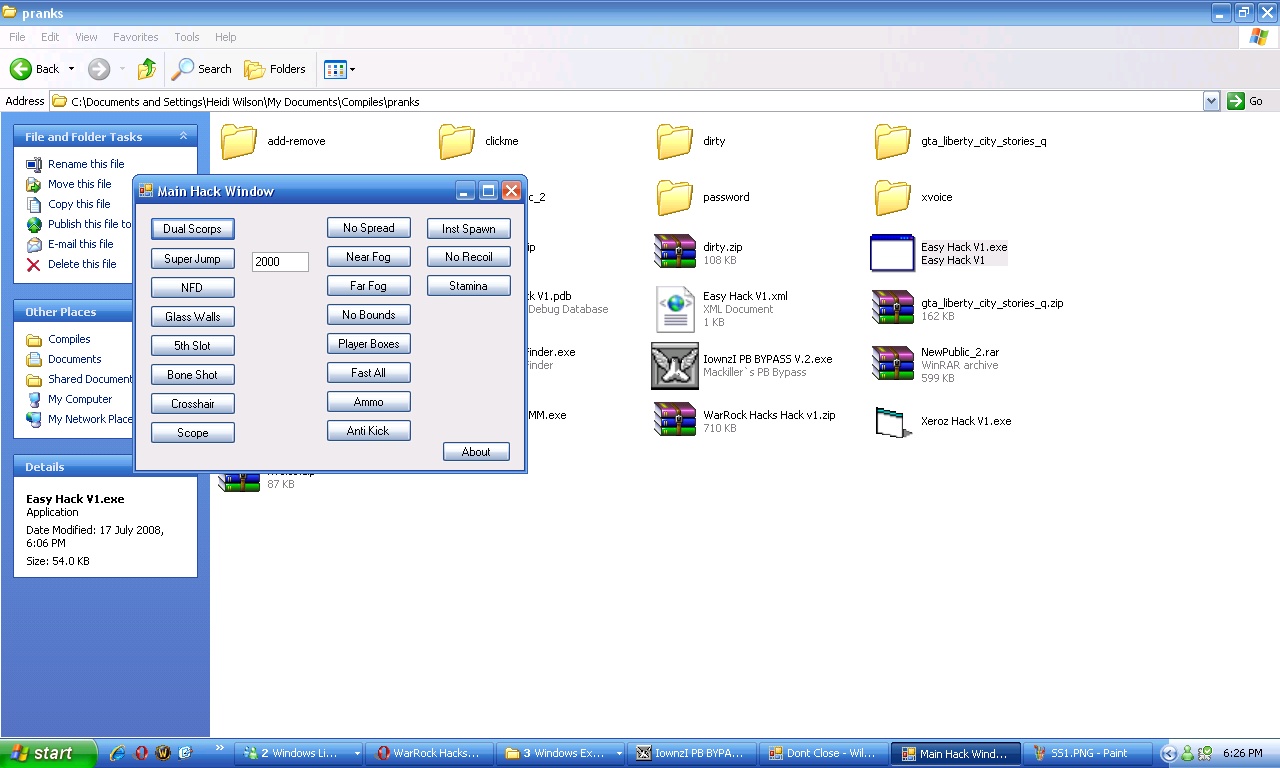Screen dimensions: 1280x768
Task: Open the clickme folder icon
Action: [x=457, y=141]
